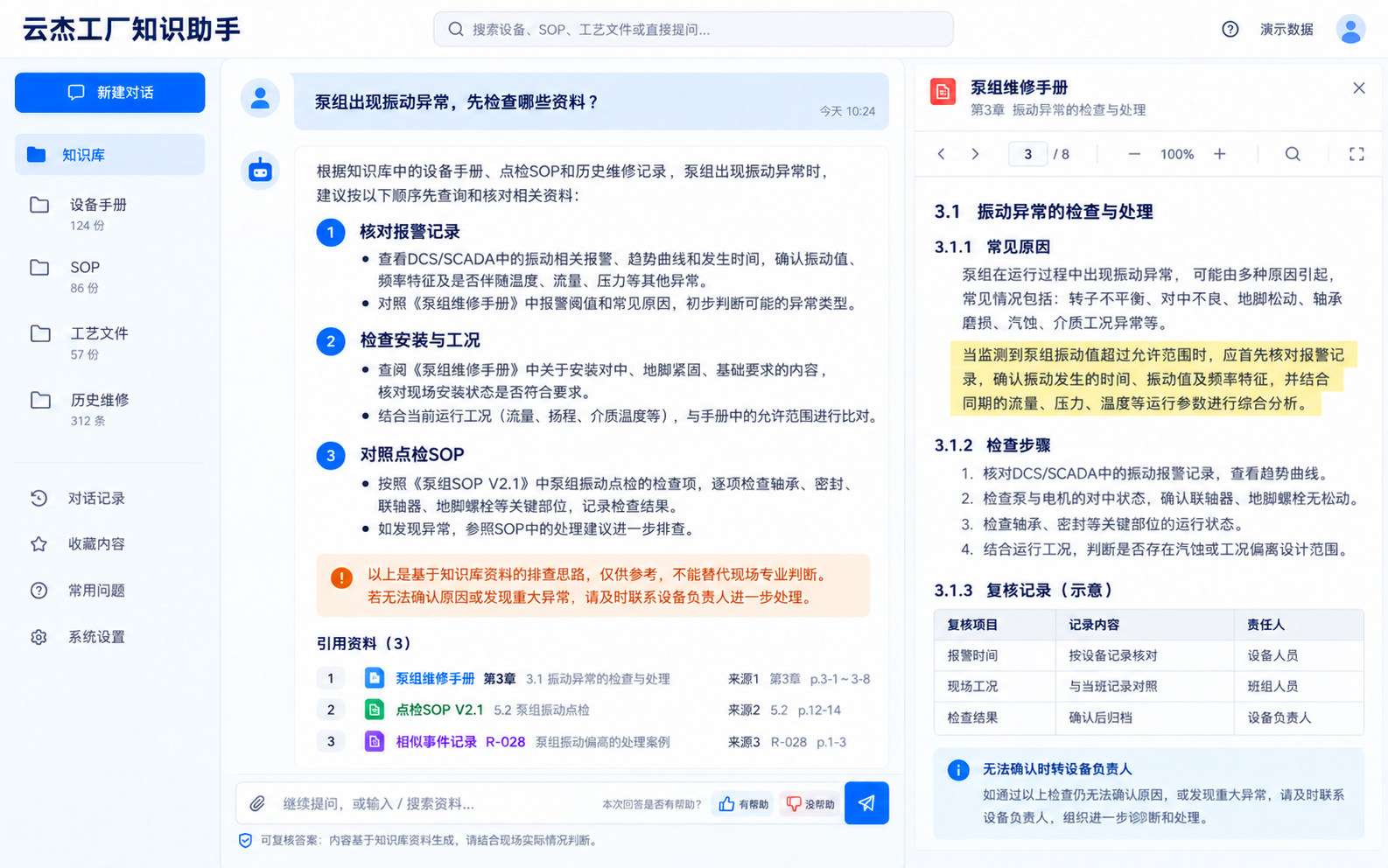Close the 泵组维修手册 panel
This screenshot has width=1388, height=868.
(1359, 87)
